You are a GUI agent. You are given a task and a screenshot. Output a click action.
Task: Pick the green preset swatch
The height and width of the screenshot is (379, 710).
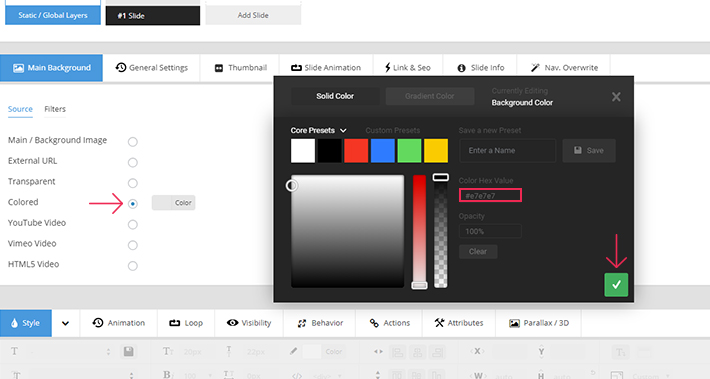[x=409, y=151]
